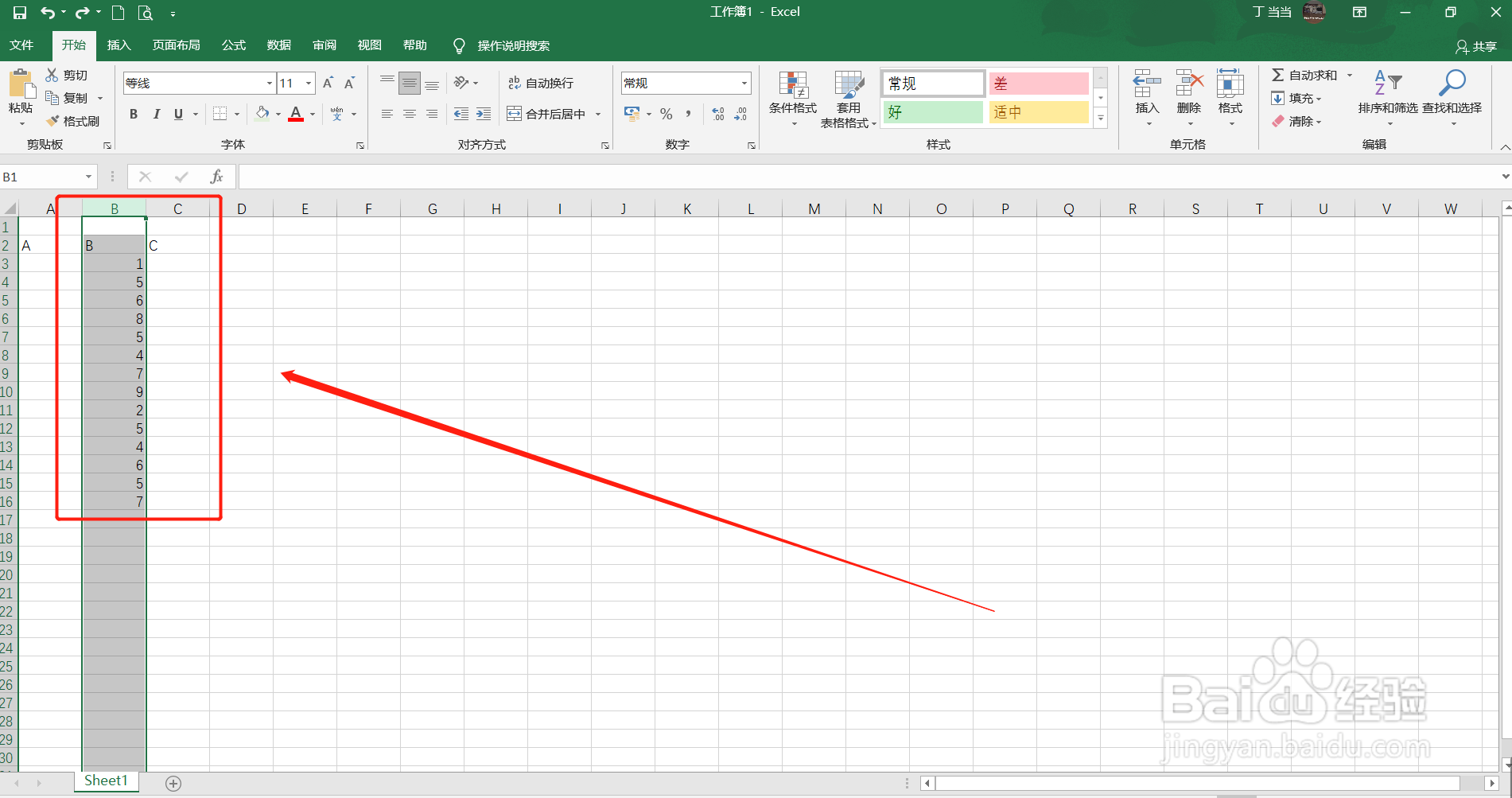Click the Cut (剪切) button
This screenshot has width=1512, height=798.
67,75
